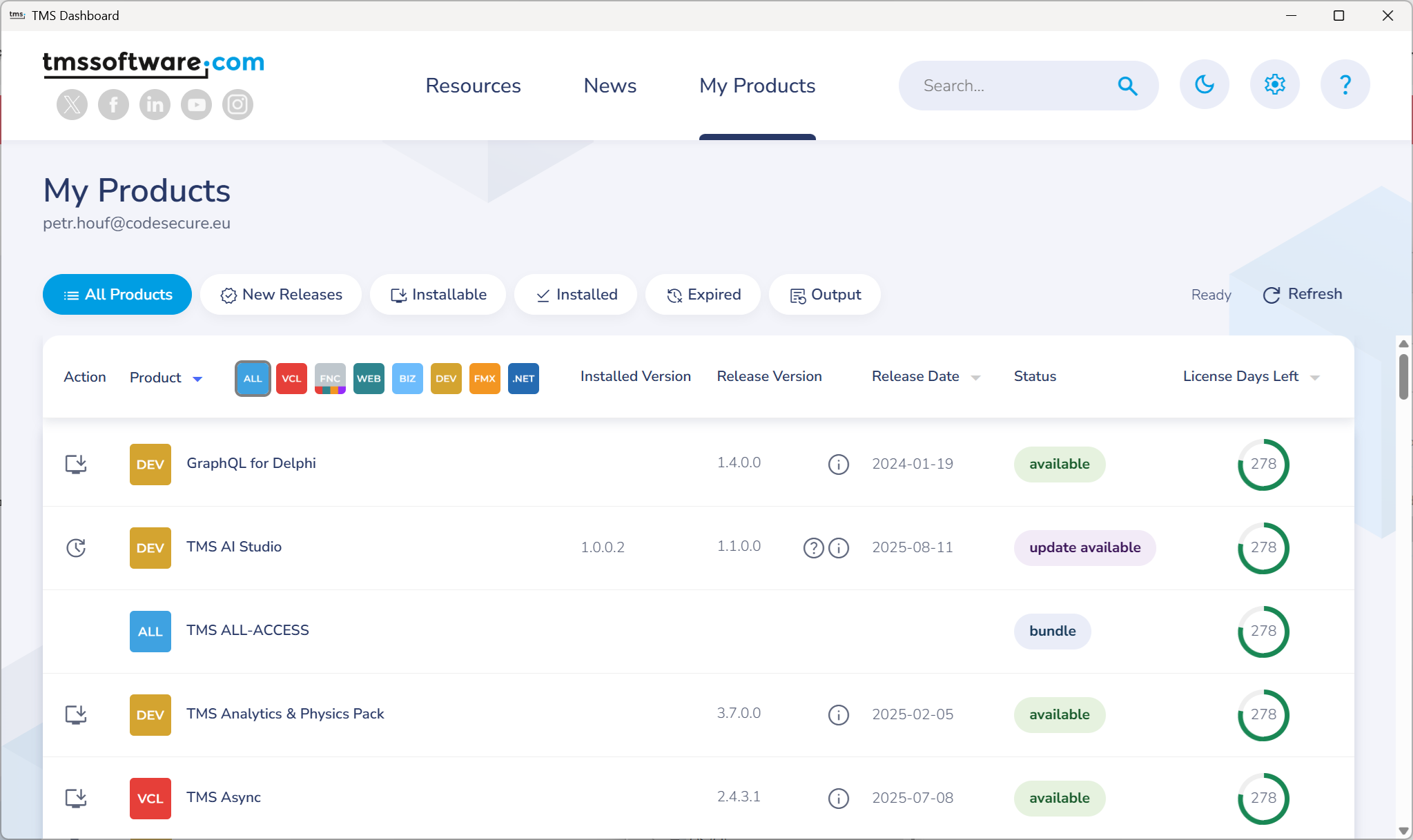Sort by Product column arrow

tap(197, 379)
